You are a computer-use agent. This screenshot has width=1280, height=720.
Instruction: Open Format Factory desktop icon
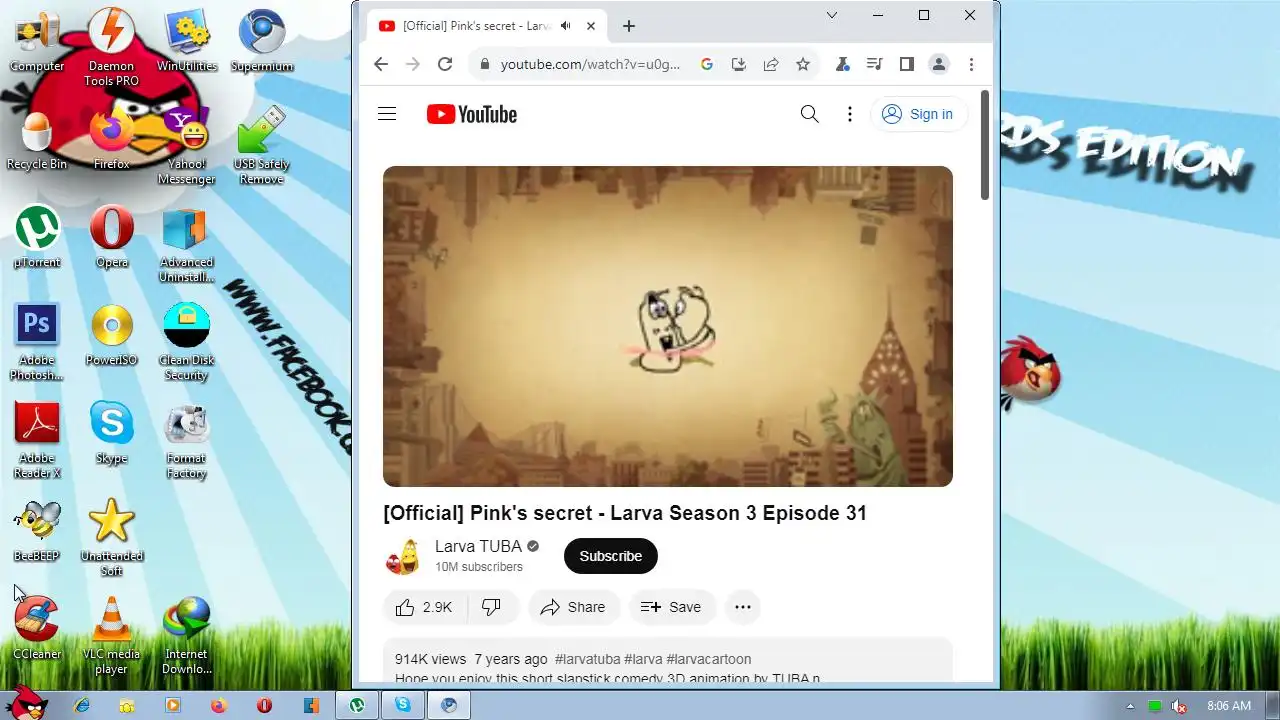coord(186,441)
